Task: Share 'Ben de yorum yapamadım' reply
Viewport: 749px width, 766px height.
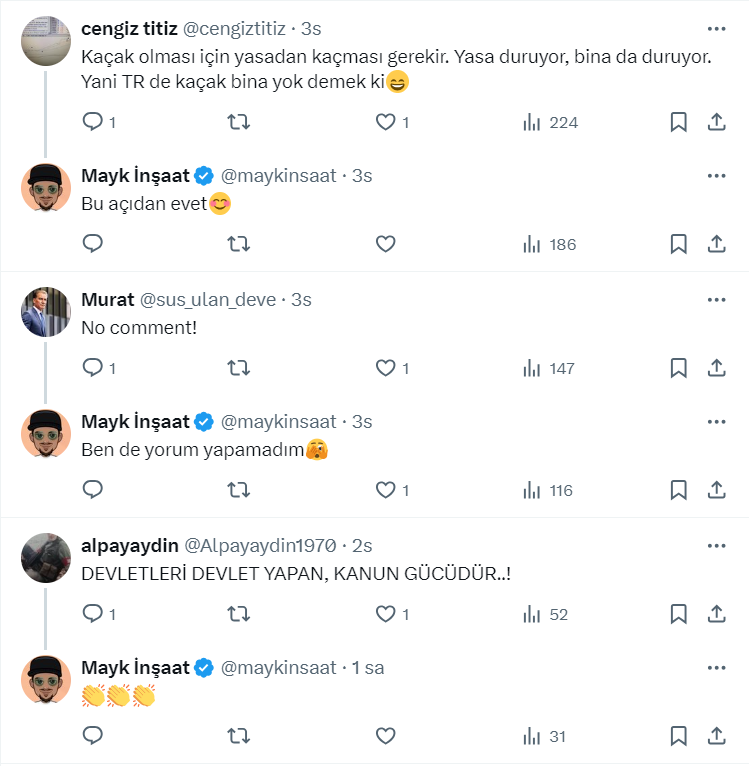Action: (x=716, y=490)
